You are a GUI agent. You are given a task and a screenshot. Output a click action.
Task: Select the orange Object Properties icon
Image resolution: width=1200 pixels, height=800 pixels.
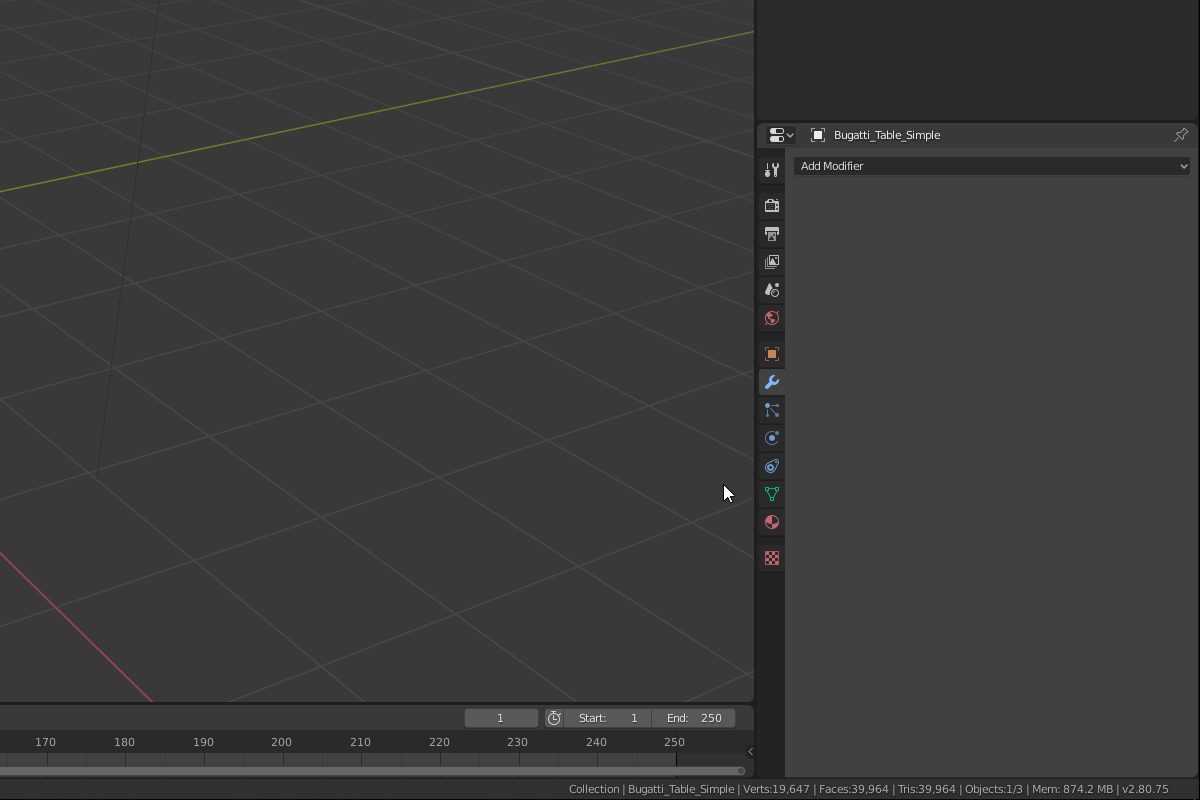pos(771,353)
